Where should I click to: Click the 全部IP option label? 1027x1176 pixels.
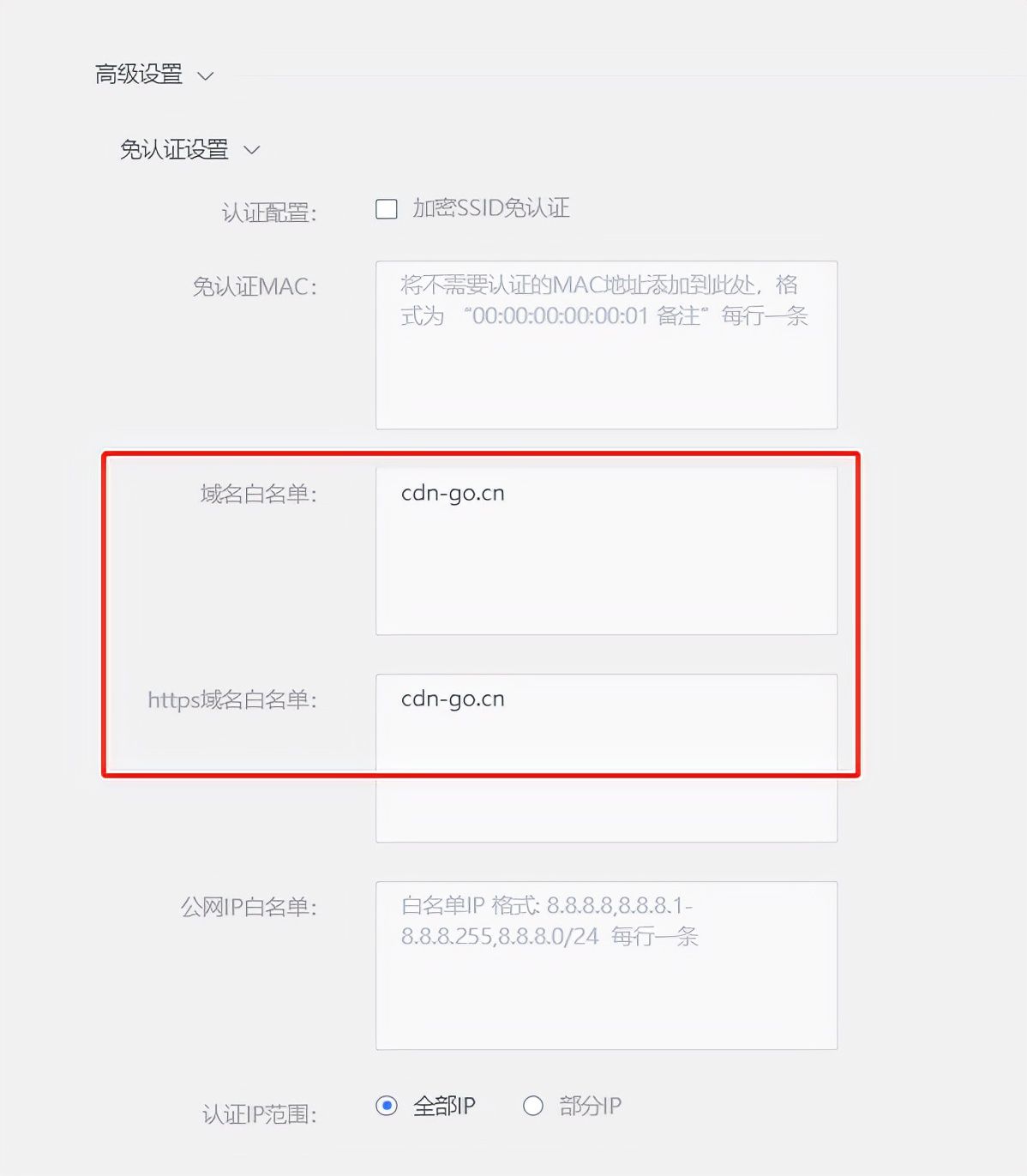tap(444, 1106)
